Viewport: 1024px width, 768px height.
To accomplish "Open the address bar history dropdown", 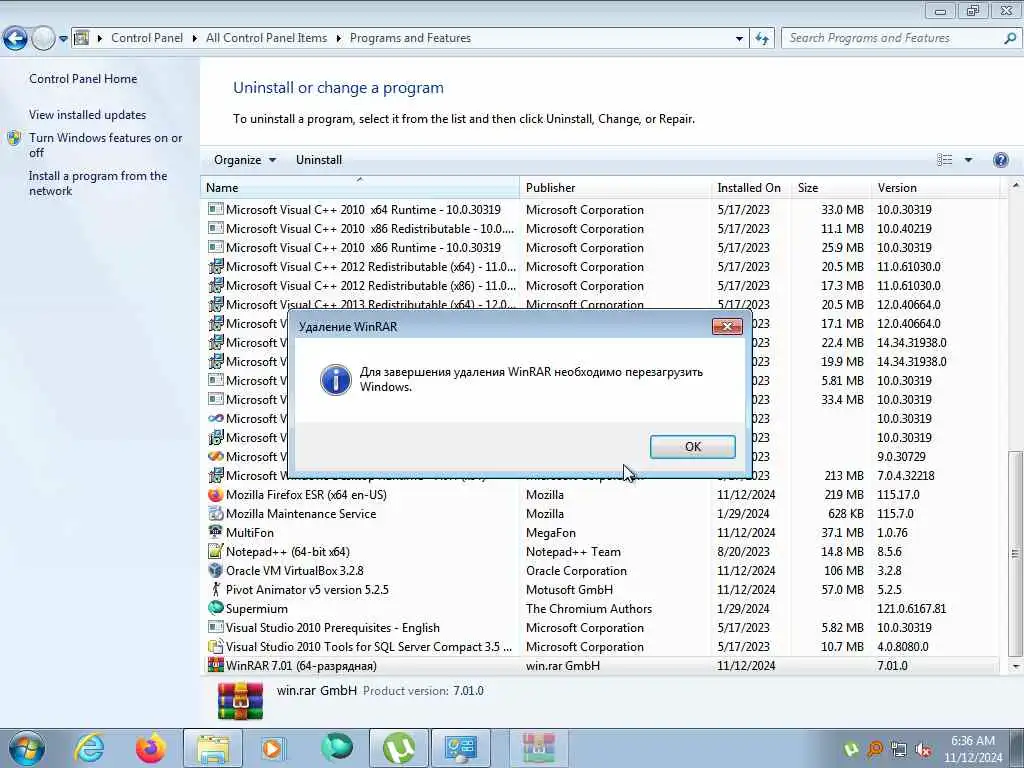I will 739,39.
